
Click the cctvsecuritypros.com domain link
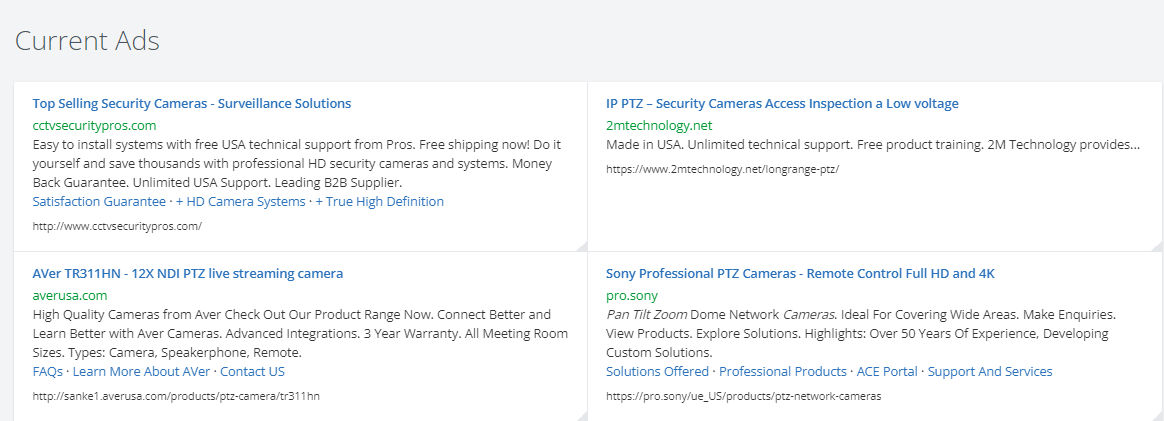pos(94,125)
